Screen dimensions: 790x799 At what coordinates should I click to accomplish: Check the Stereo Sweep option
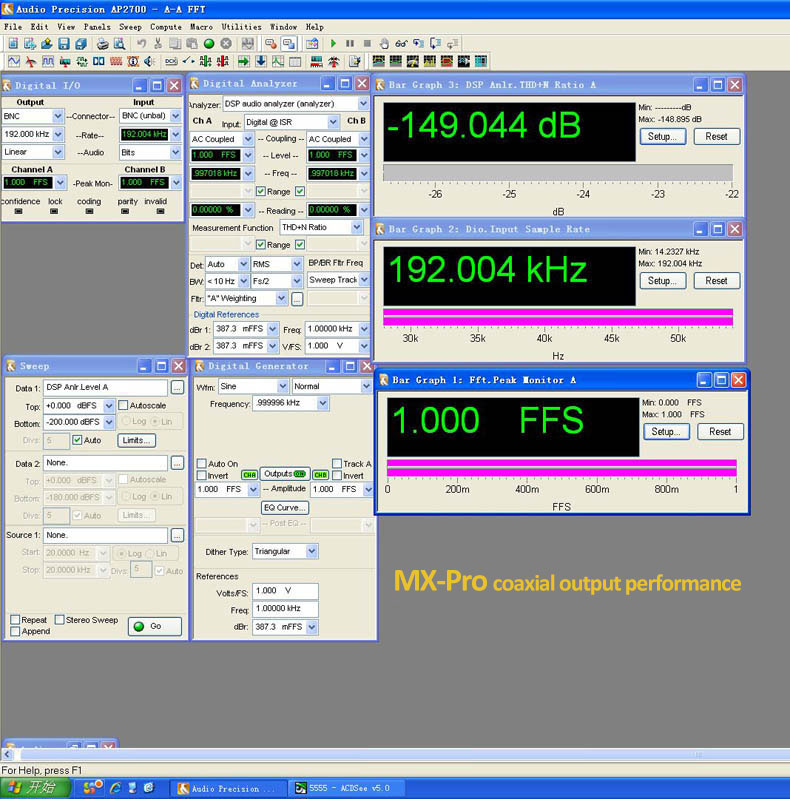[60, 620]
